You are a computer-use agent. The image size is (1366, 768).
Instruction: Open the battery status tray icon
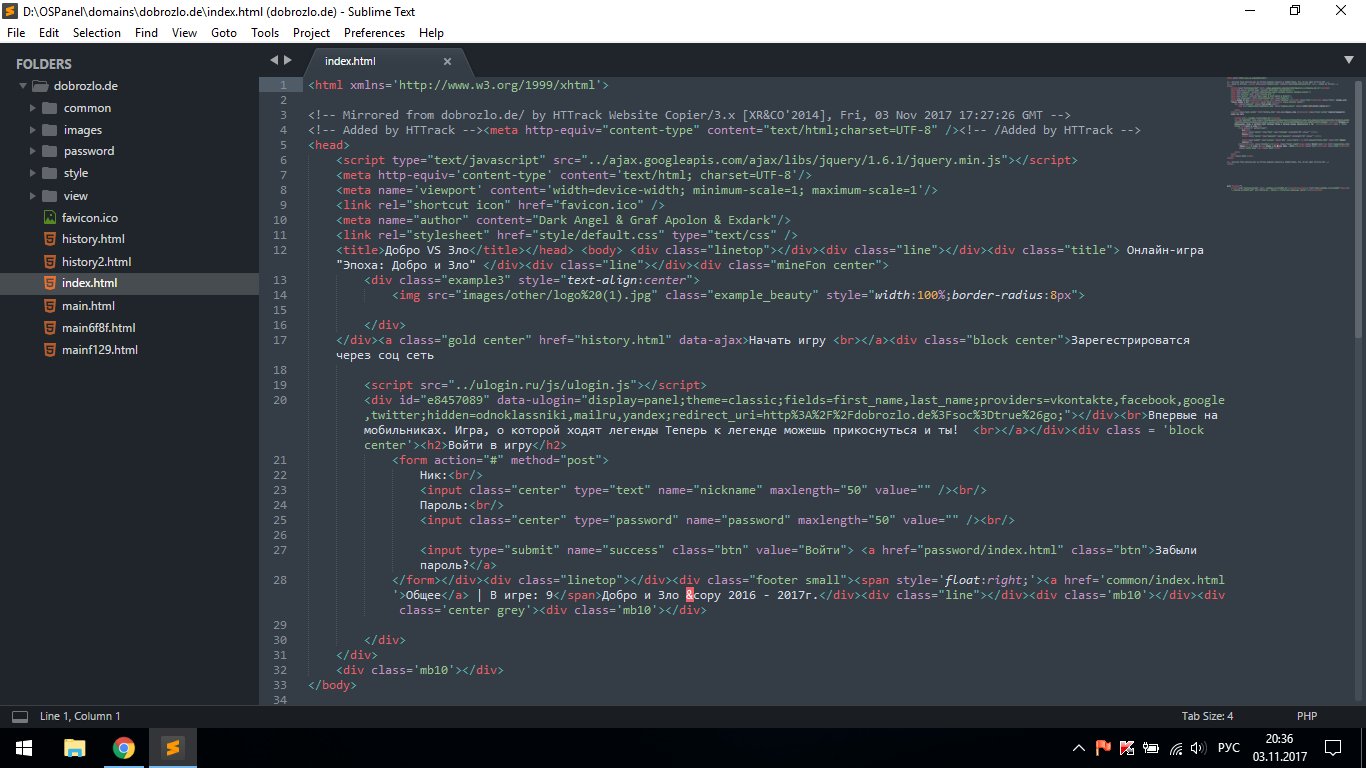(1151, 748)
